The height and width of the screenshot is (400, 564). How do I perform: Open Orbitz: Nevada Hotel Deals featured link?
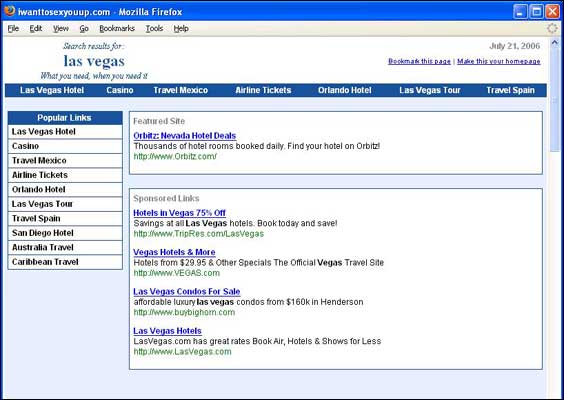(x=185, y=136)
